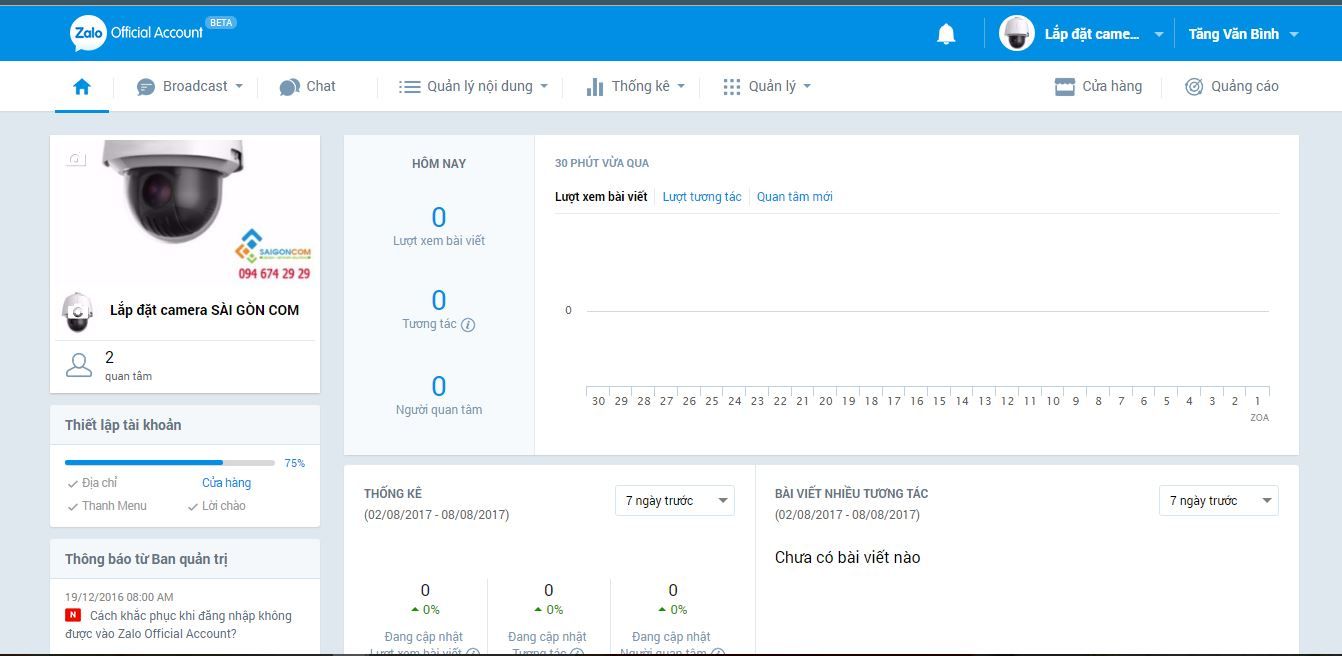Click the Thanh Menu setup item
The width and height of the screenshot is (1342, 656).
coord(107,506)
